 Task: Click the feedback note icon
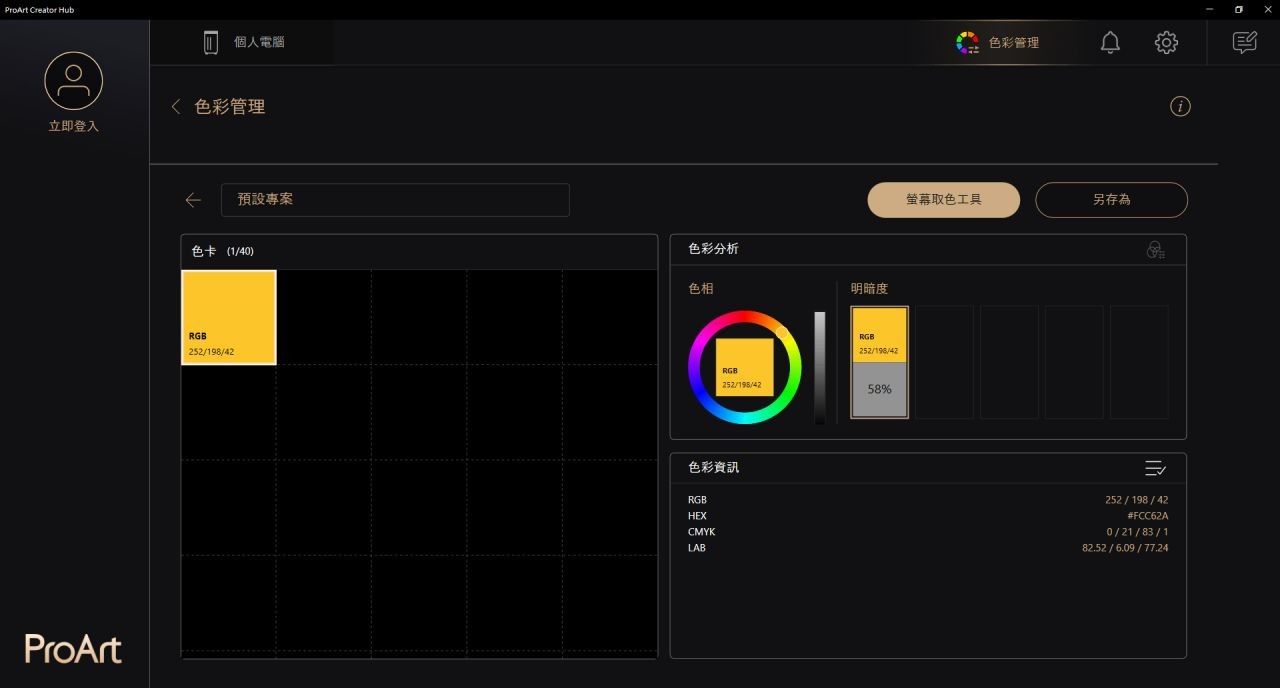(x=1244, y=42)
